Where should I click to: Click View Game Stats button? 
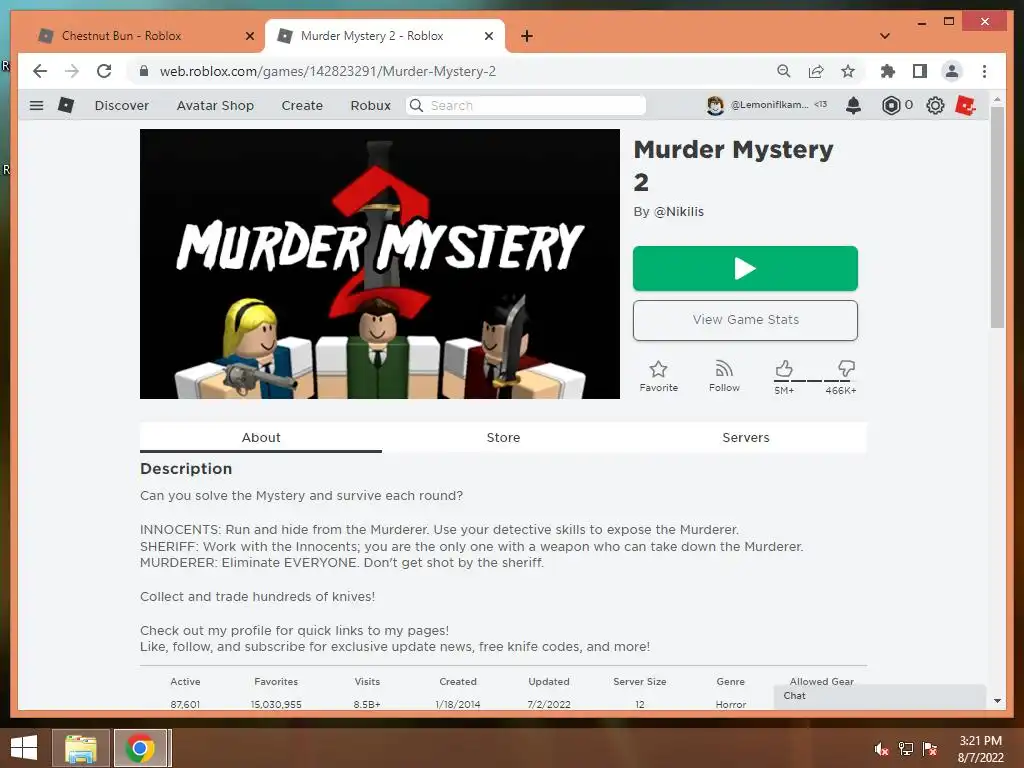tap(745, 320)
